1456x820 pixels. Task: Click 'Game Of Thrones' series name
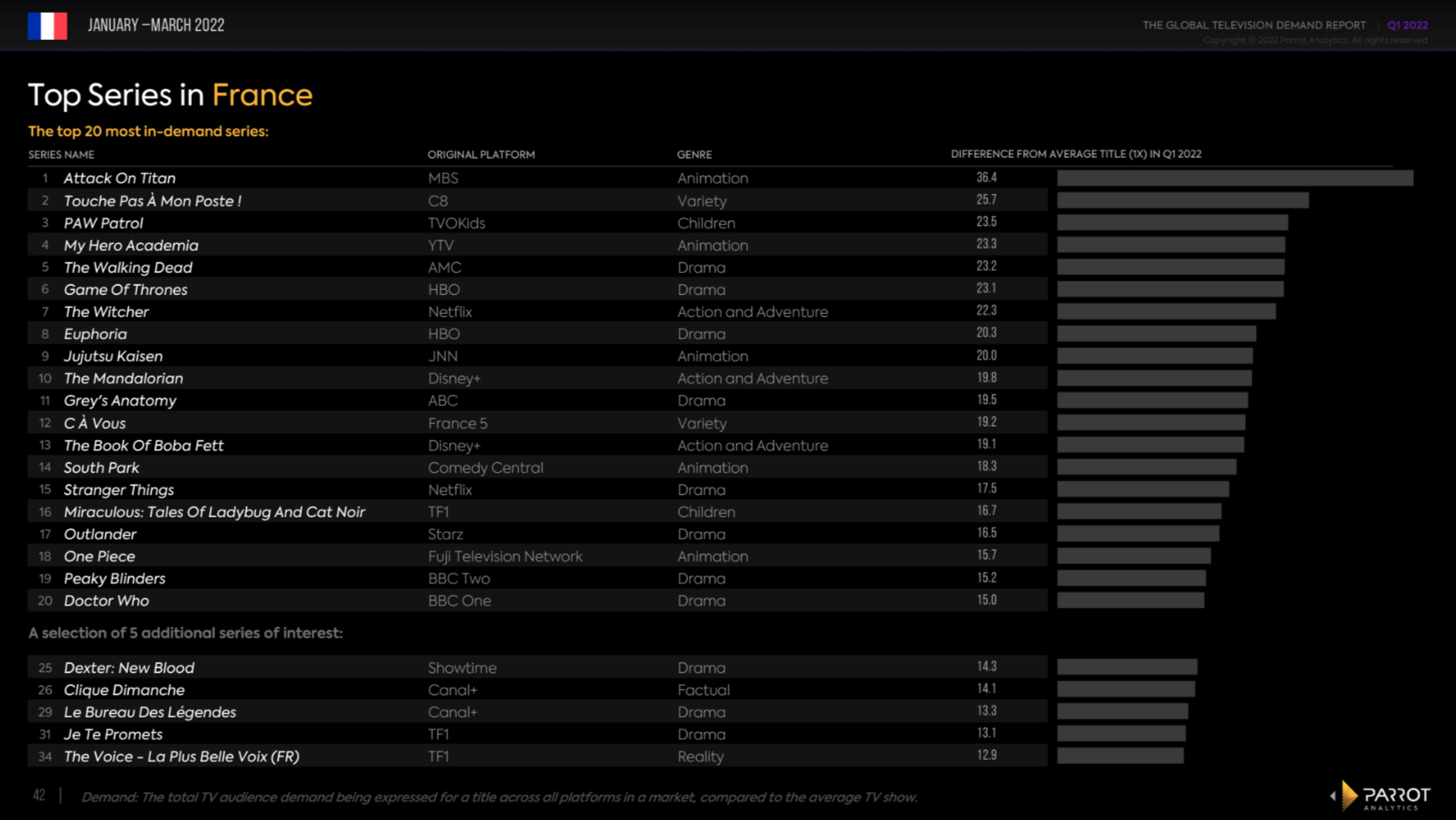click(x=126, y=289)
